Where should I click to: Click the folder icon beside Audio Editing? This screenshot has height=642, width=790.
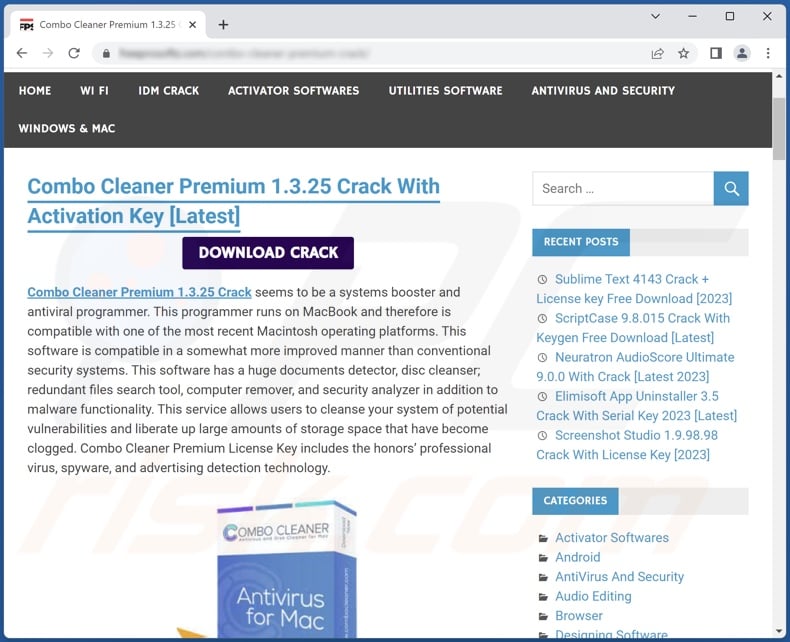pyautogui.click(x=543, y=597)
